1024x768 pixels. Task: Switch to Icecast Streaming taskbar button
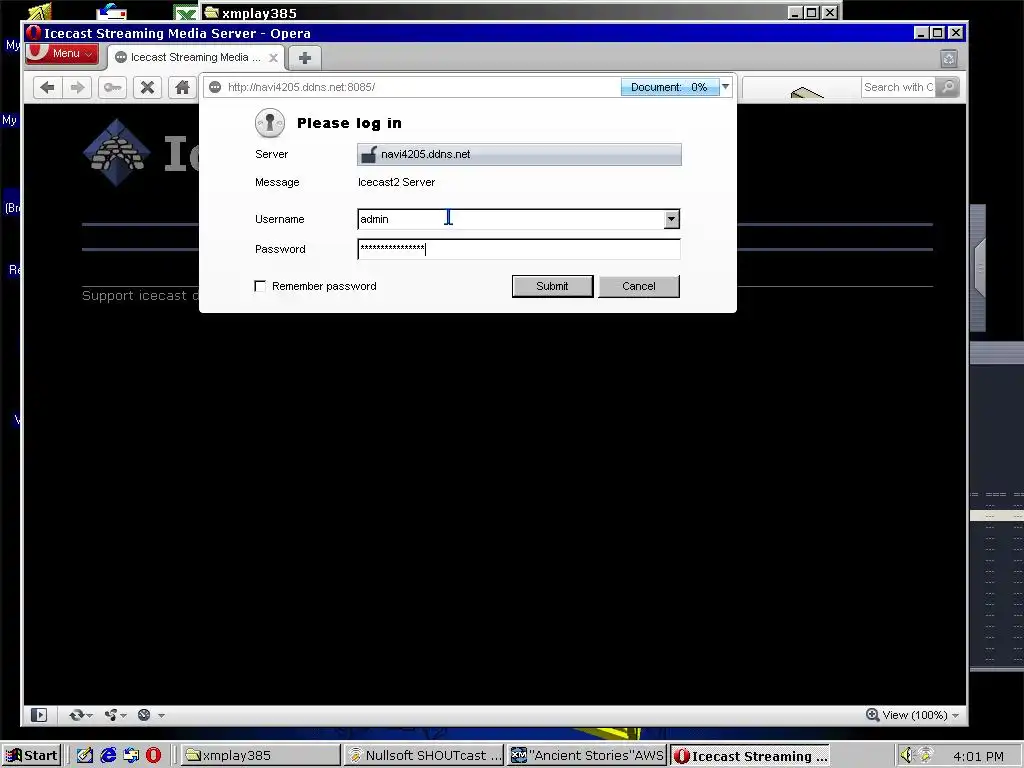click(750, 755)
